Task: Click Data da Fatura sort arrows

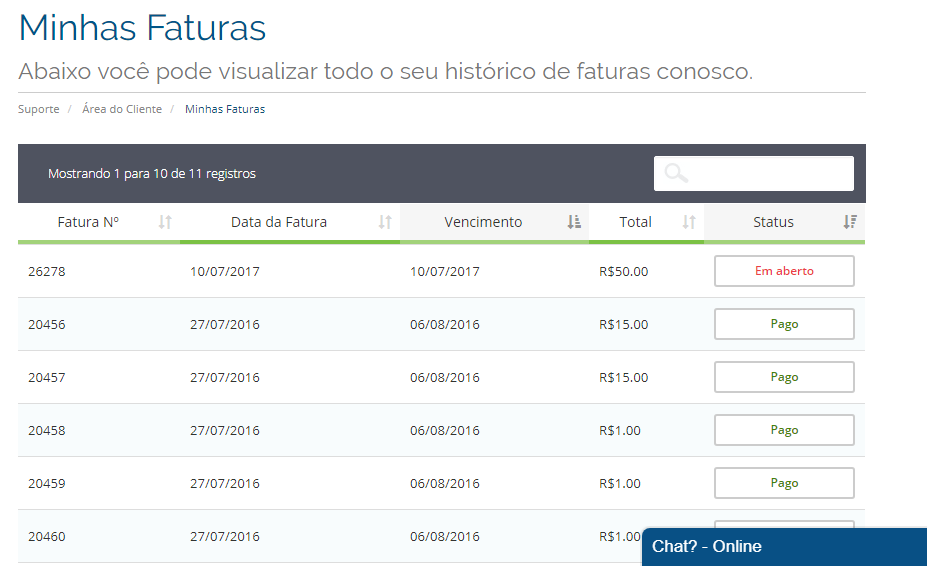Action: pos(385,222)
